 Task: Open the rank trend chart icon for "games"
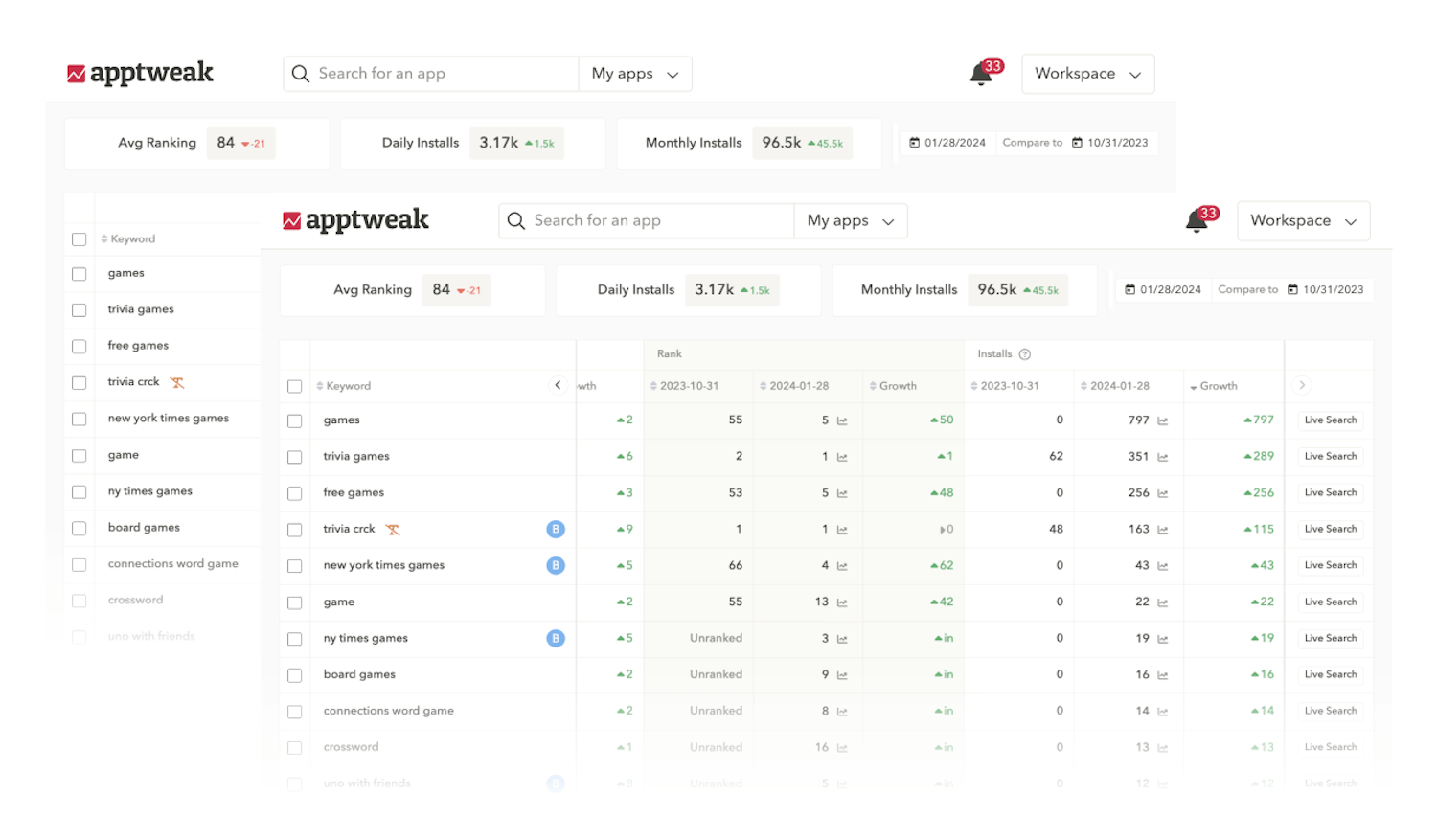click(x=842, y=420)
